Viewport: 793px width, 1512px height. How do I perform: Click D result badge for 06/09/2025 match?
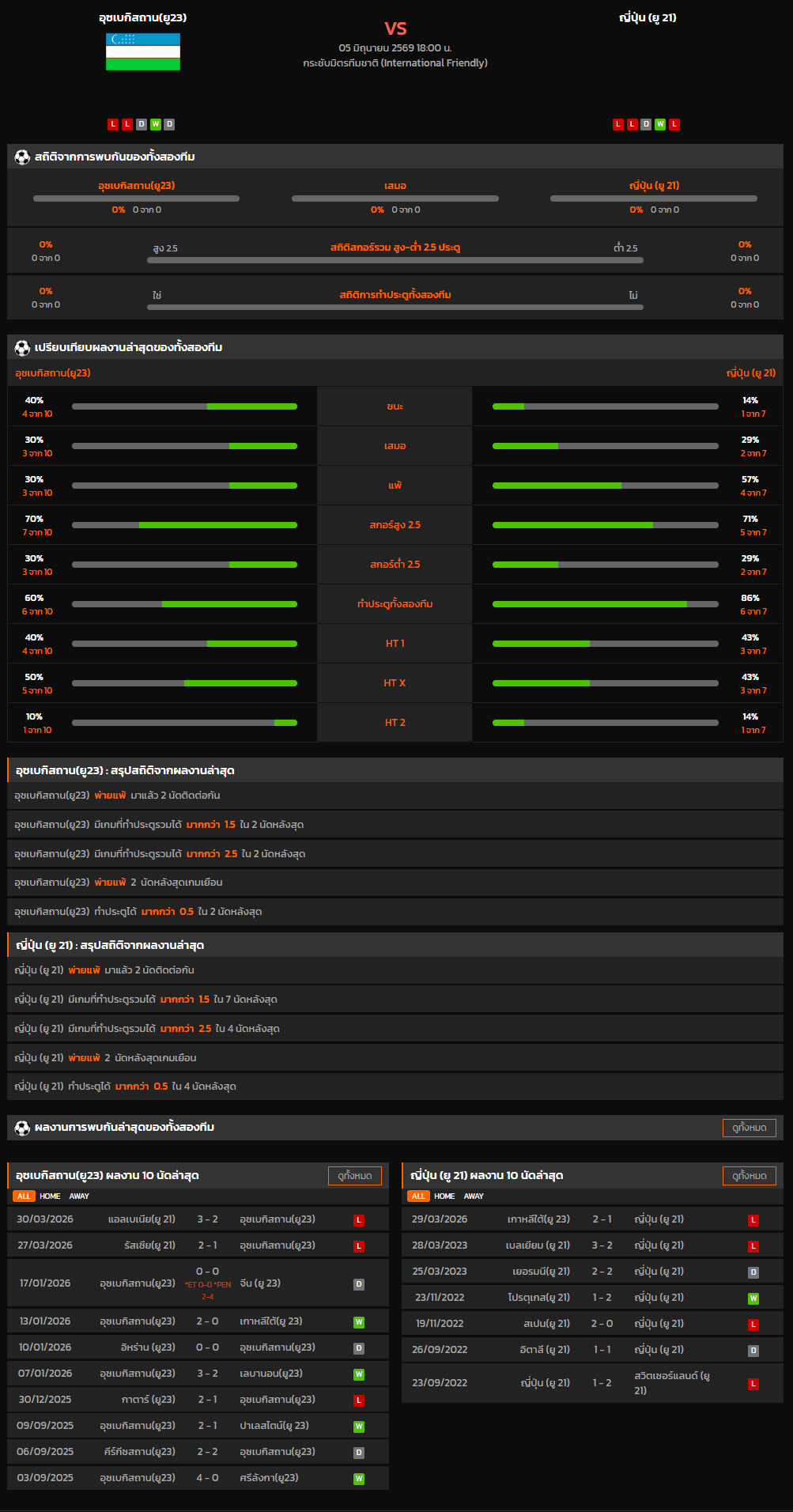359,1453
